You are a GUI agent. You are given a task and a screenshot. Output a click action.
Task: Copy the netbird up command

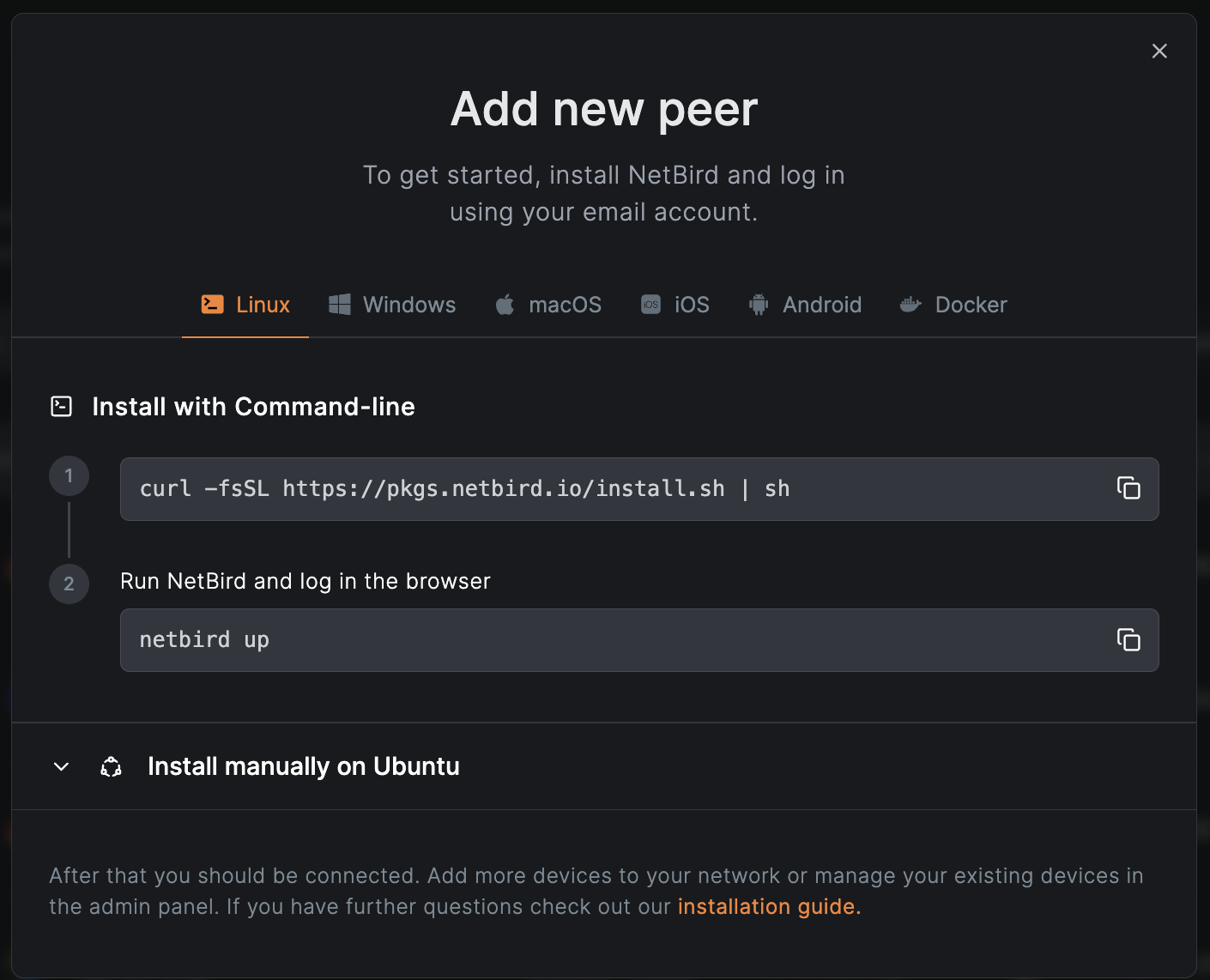[x=1128, y=639]
